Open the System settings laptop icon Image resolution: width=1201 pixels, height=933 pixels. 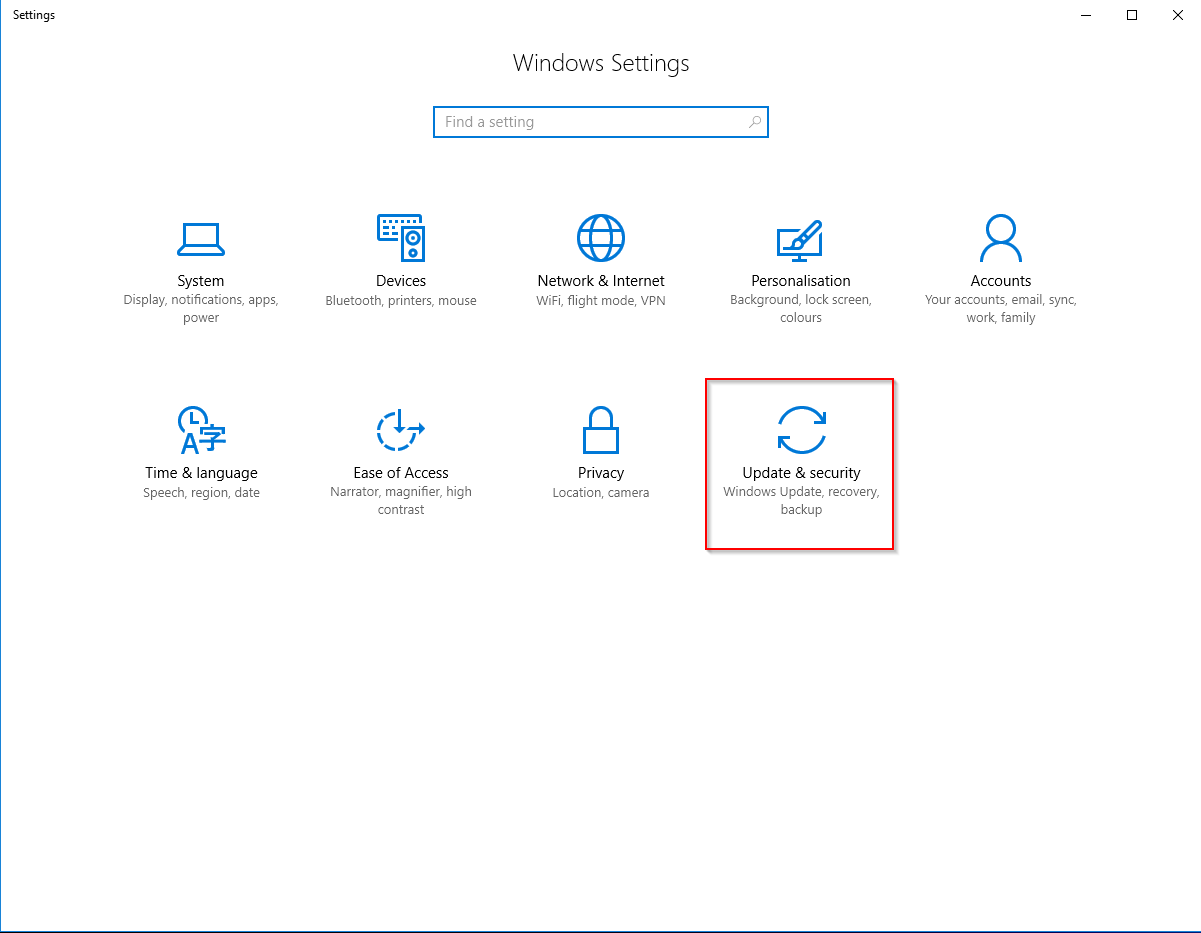click(201, 238)
